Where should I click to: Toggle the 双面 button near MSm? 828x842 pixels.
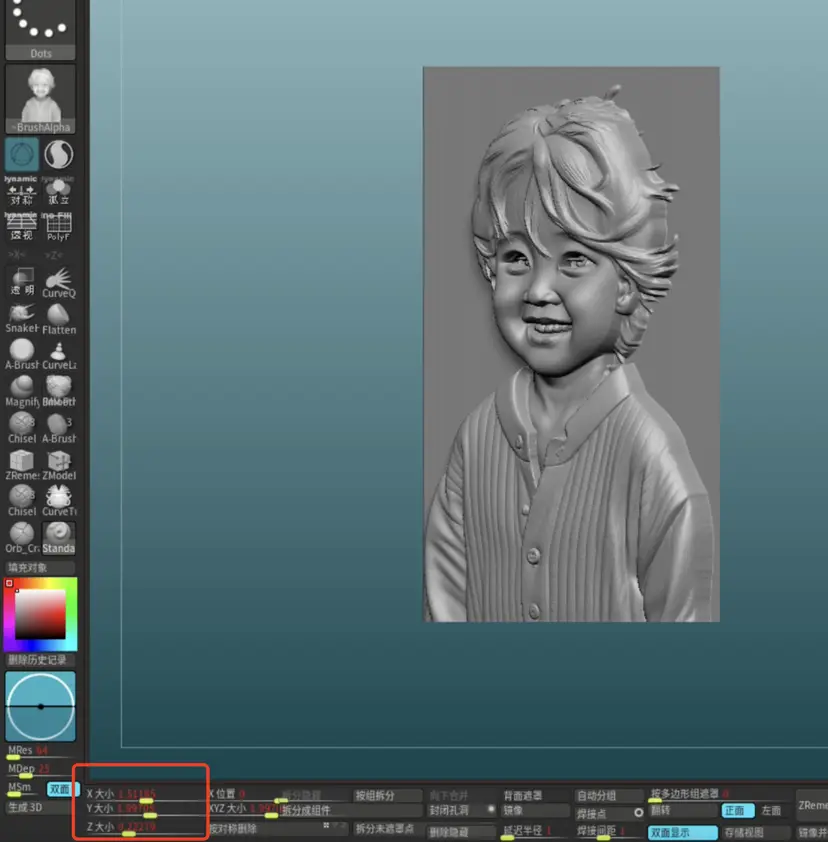point(60,789)
